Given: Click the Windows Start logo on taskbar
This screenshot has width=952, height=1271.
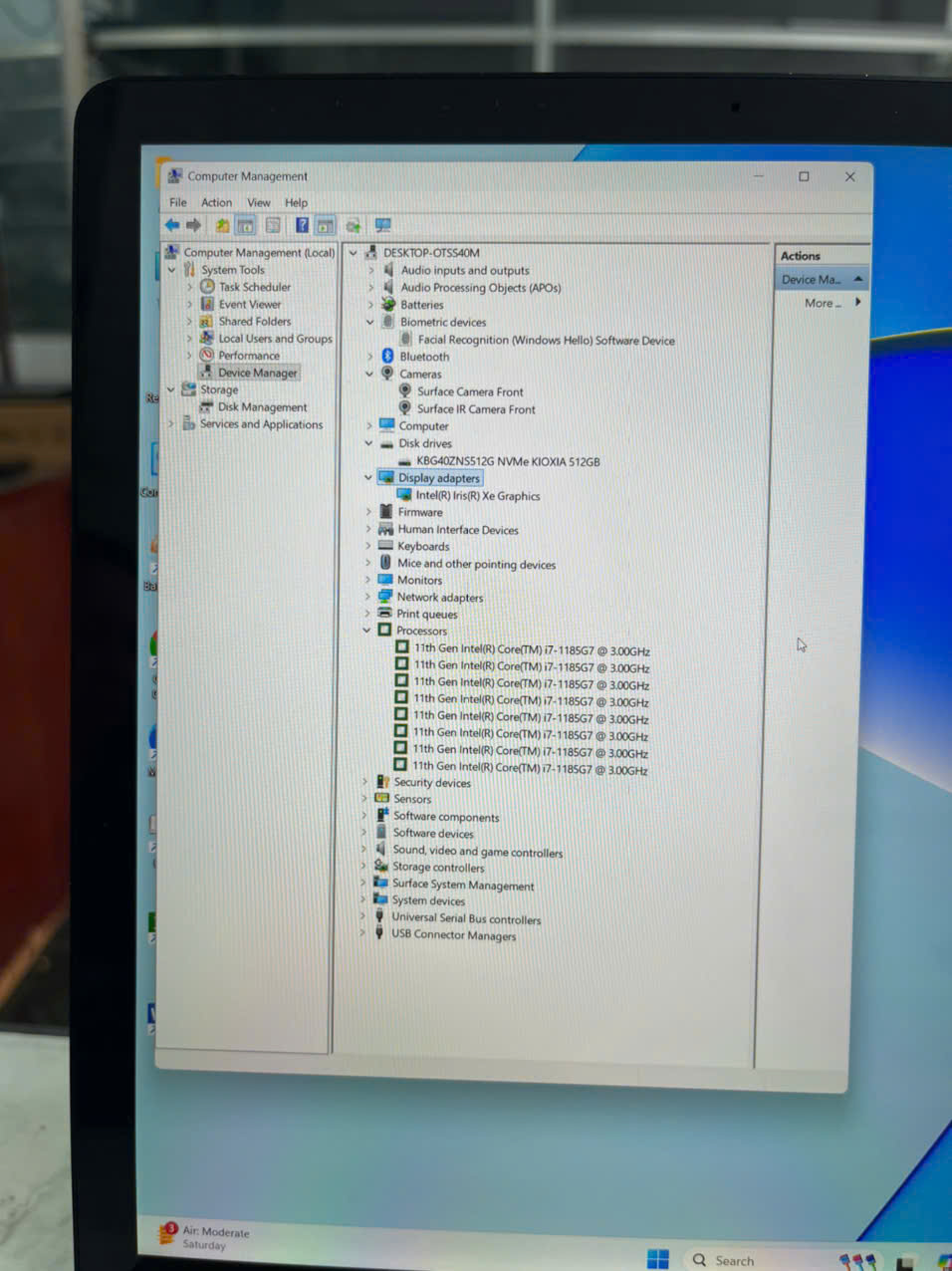Looking at the screenshot, I should coord(657,1259).
